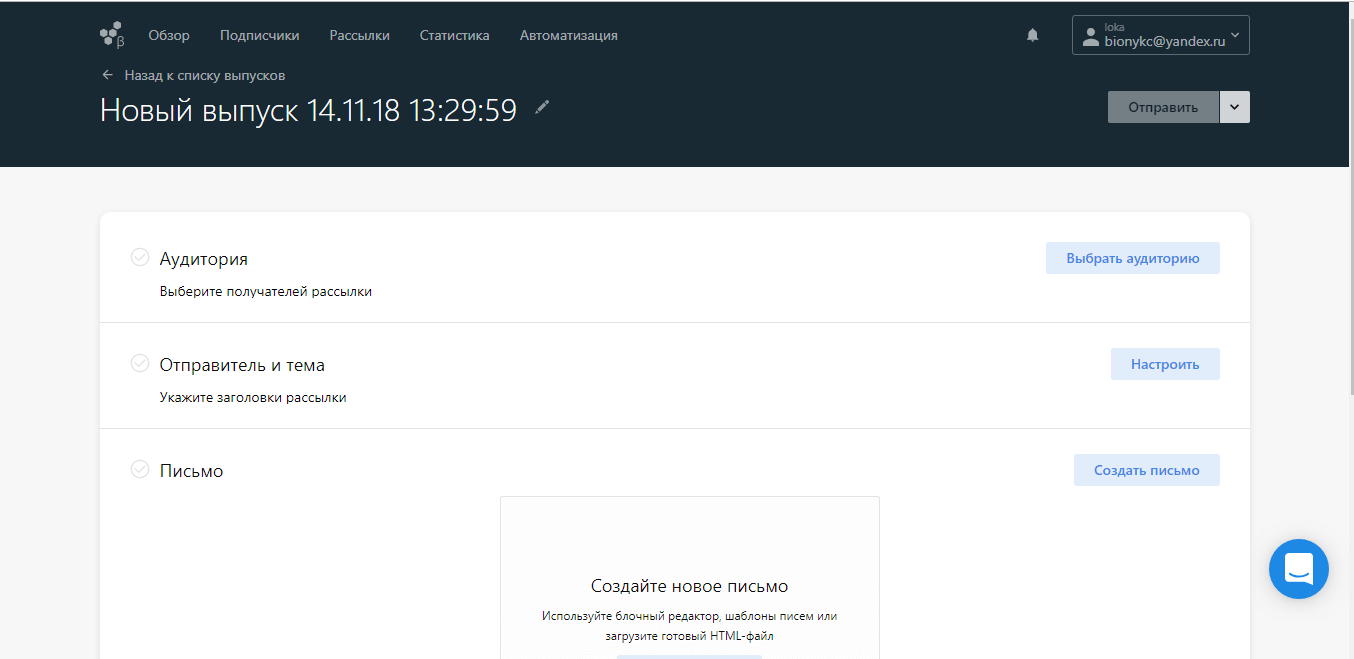1354x659 pixels.
Task: Click the check circle beside Аудитория
Action: pos(140,258)
